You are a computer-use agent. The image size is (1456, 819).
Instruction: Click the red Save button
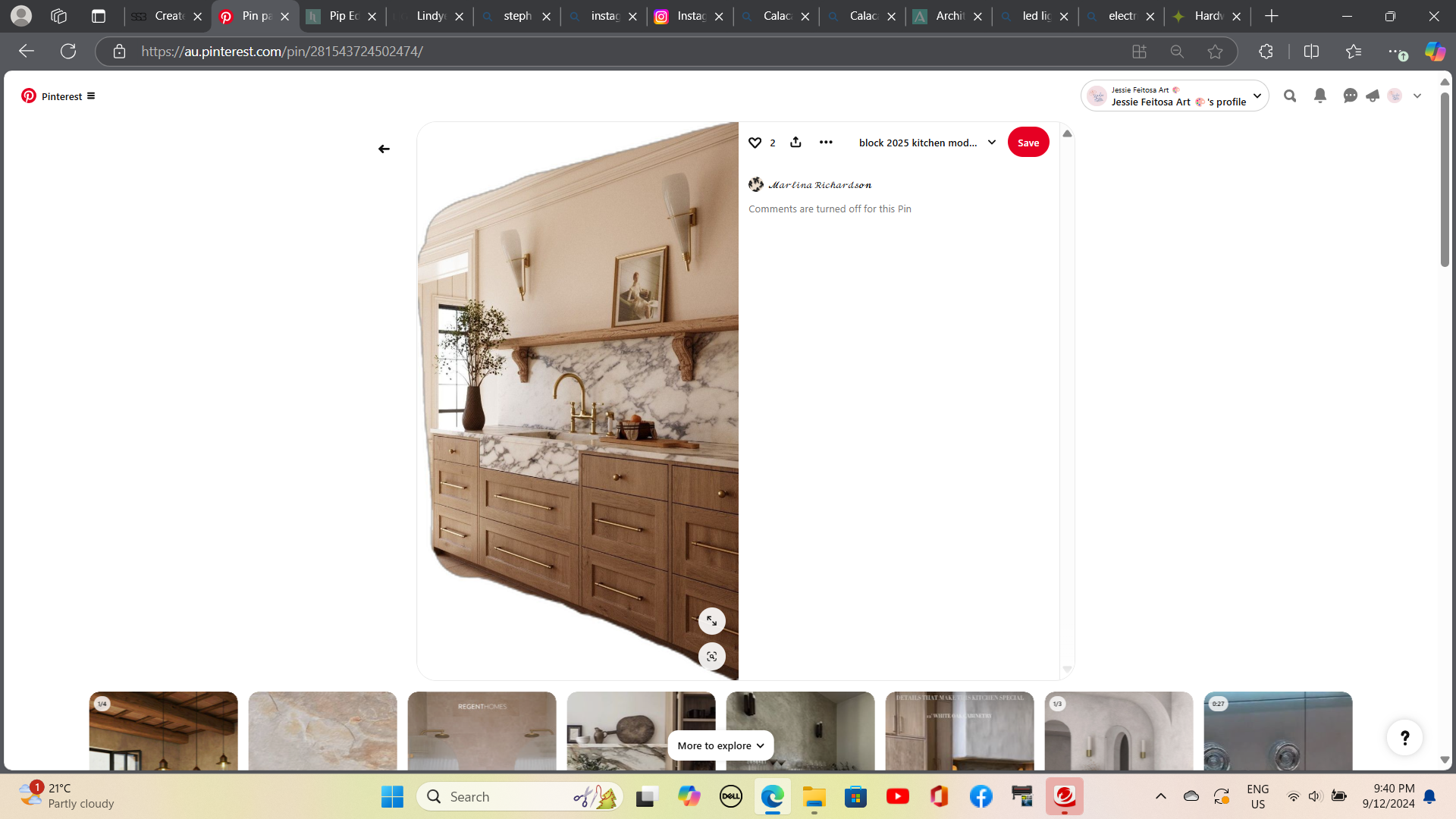(1028, 143)
